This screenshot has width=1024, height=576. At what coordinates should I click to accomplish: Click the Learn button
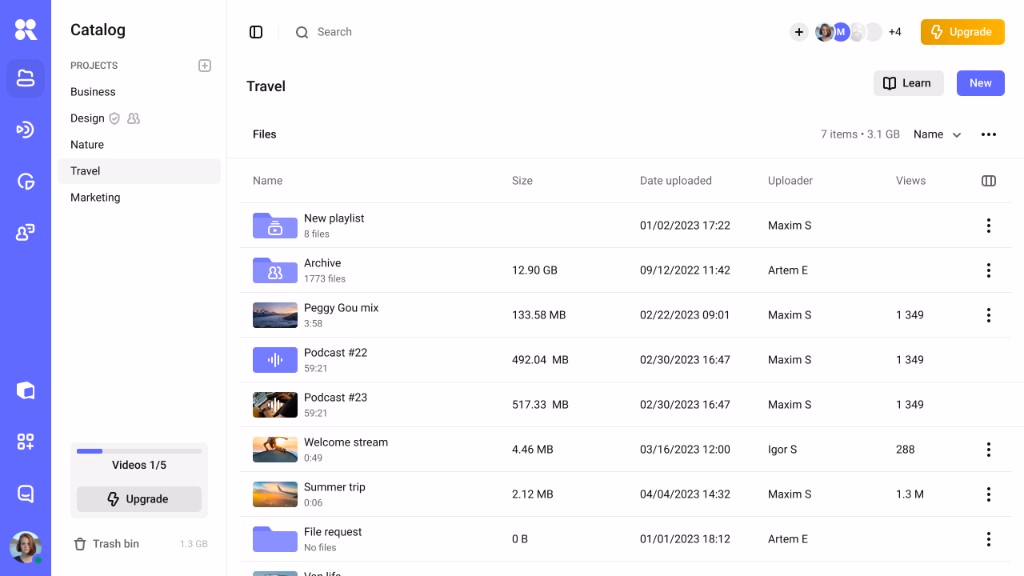(908, 83)
